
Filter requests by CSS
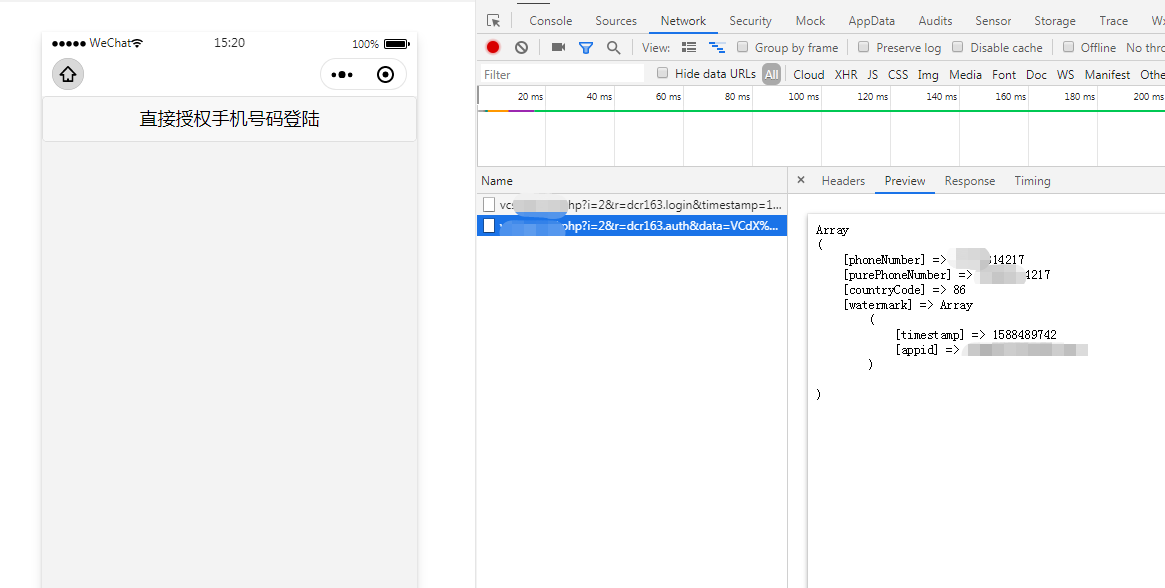pos(898,74)
